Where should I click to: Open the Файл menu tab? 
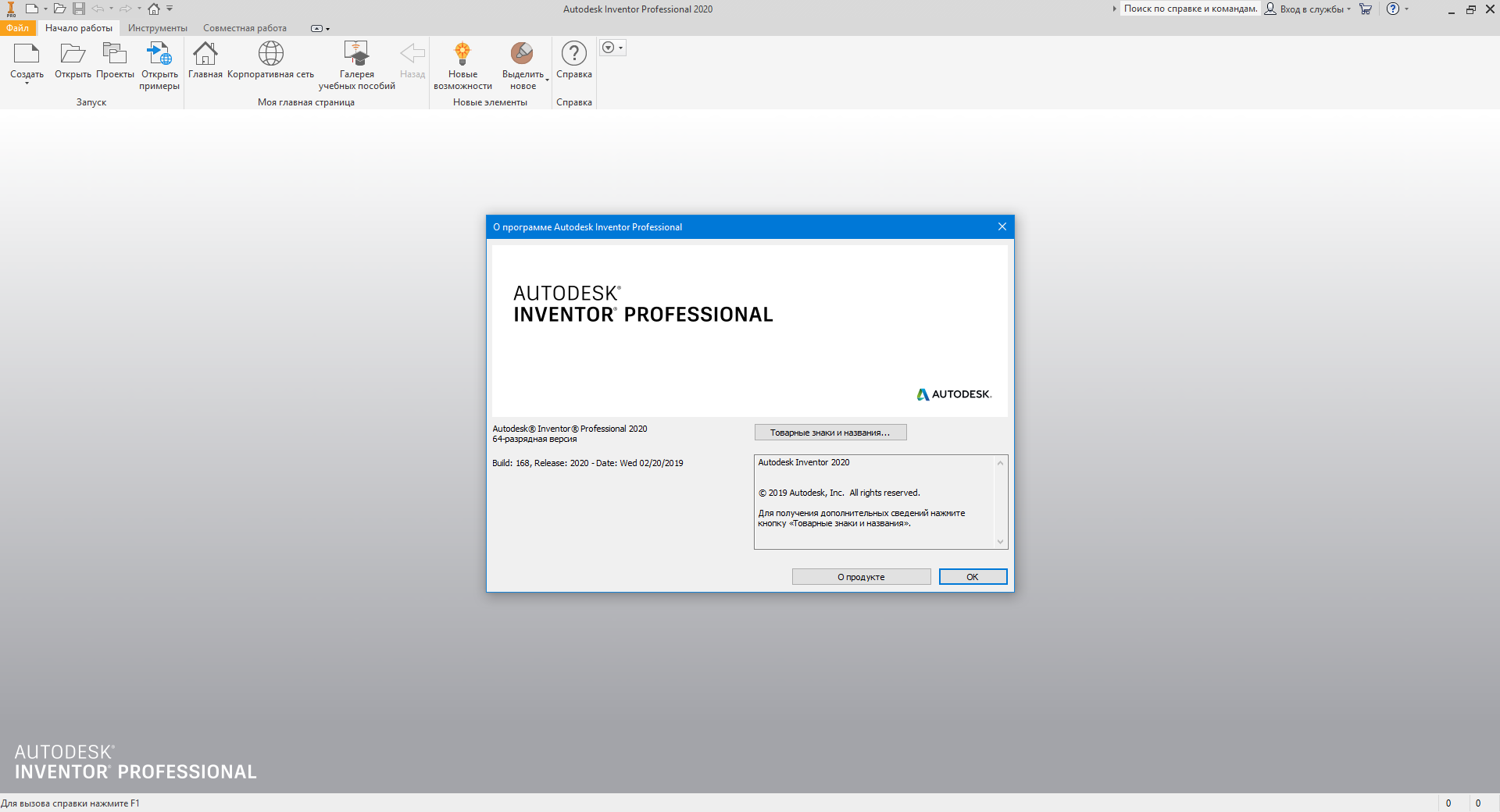click(x=17, y=28)
